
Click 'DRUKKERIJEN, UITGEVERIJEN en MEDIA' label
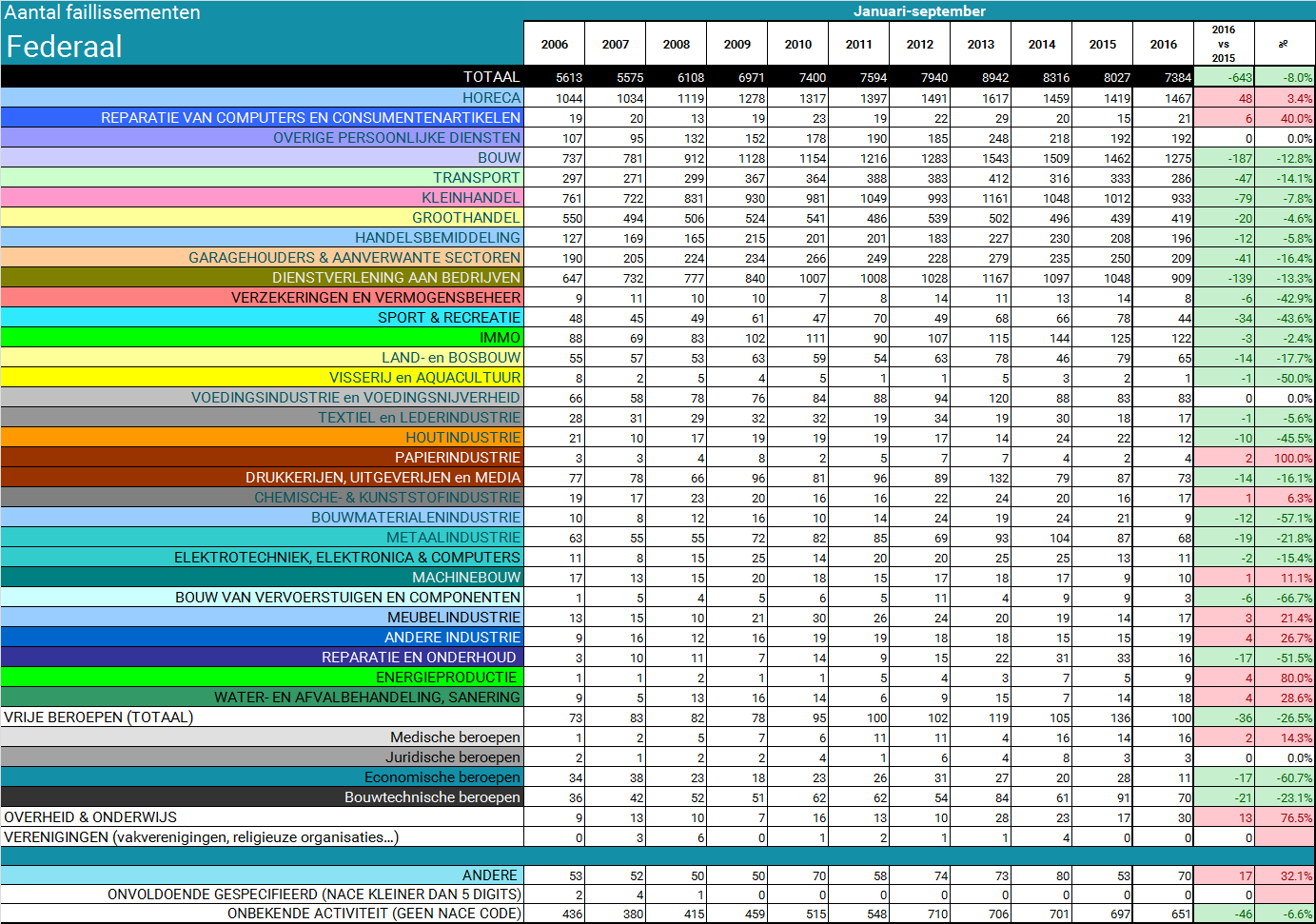383,477
